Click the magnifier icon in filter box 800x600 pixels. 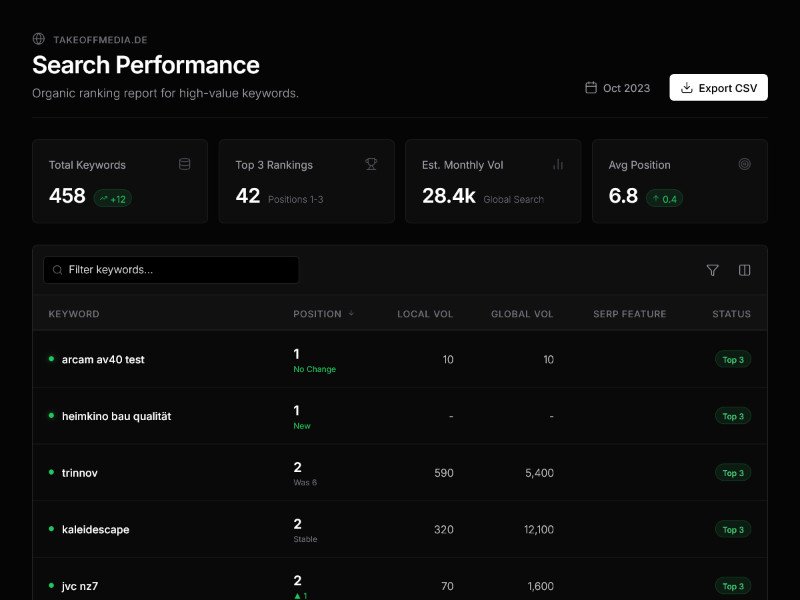[58, 270]
